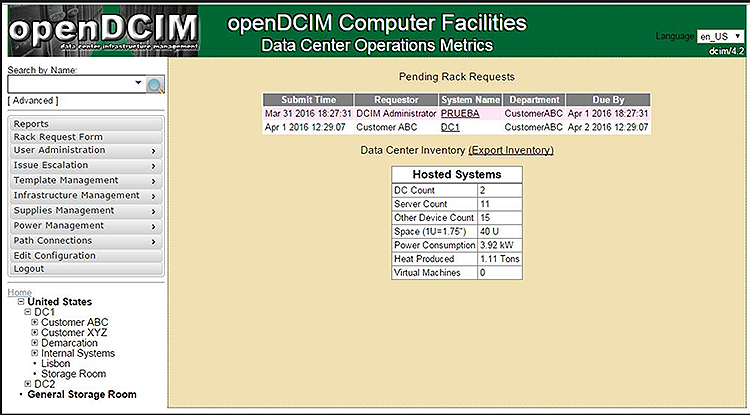Click the Department column header
Viewport: 750px width, 415px height.
534,99
